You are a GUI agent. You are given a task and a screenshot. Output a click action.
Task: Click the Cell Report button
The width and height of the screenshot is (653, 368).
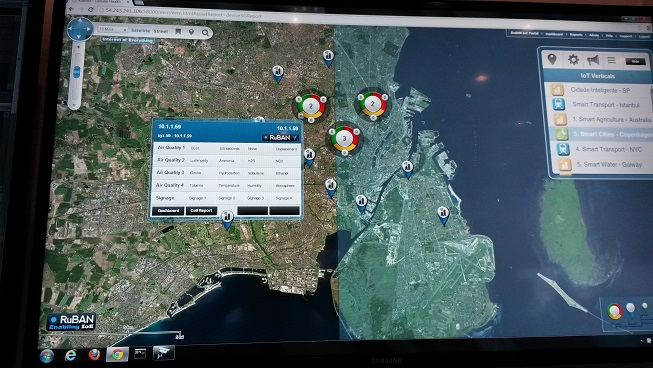(x=202, y=211)
